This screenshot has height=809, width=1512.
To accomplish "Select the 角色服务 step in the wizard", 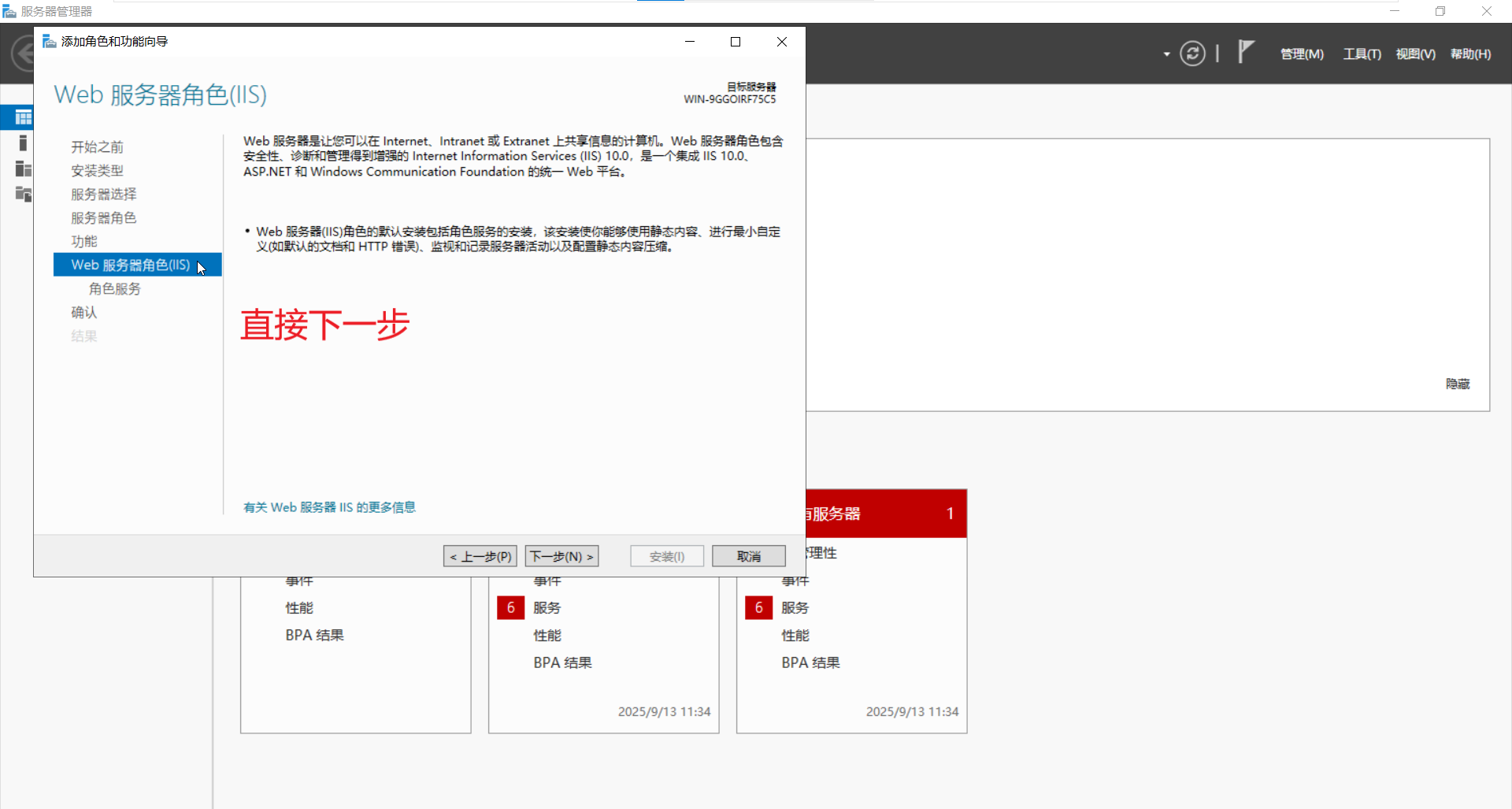I will tap(114, 288).
